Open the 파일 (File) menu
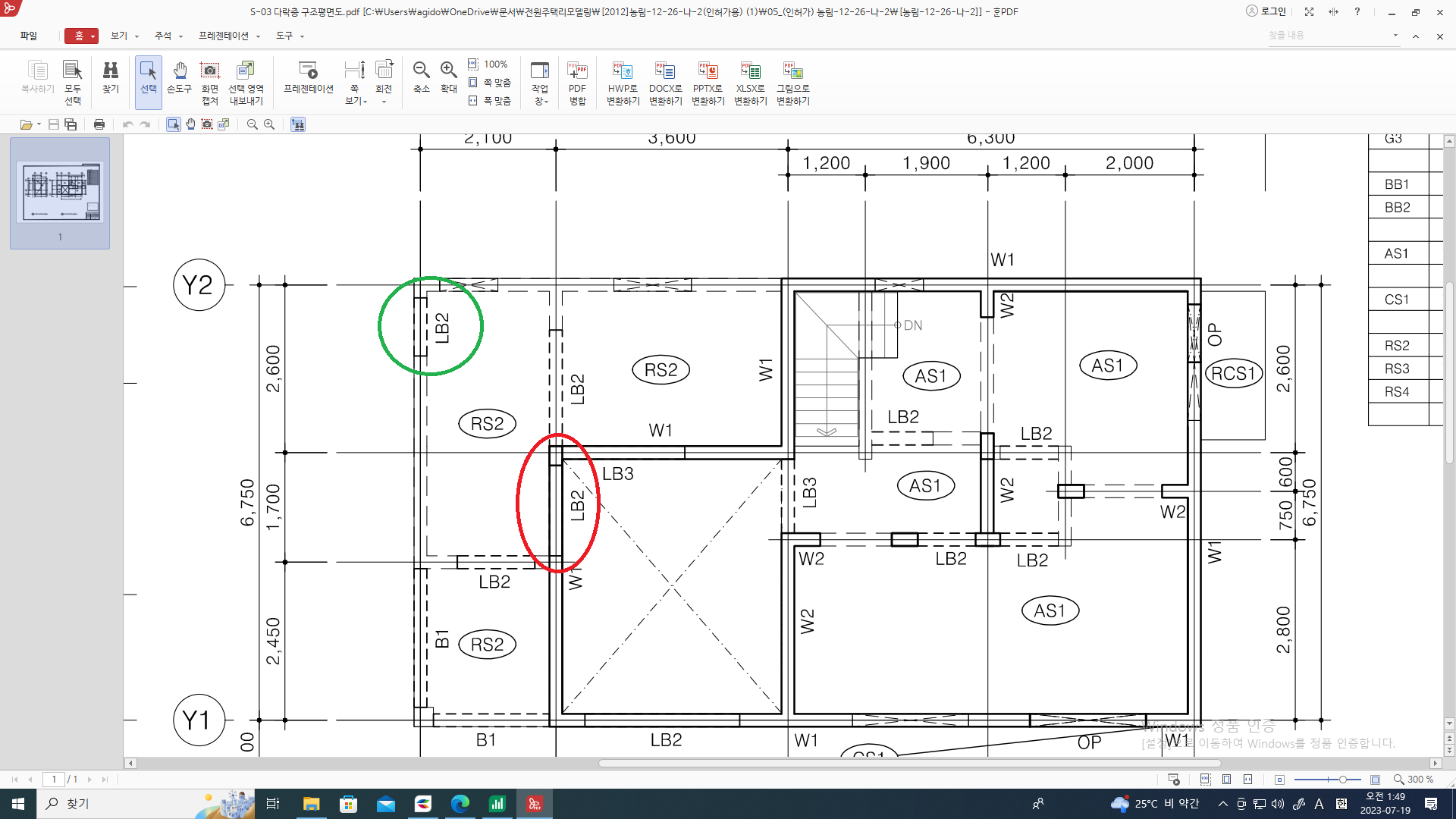Screen dimensions: 1456x819 point(29,36)
